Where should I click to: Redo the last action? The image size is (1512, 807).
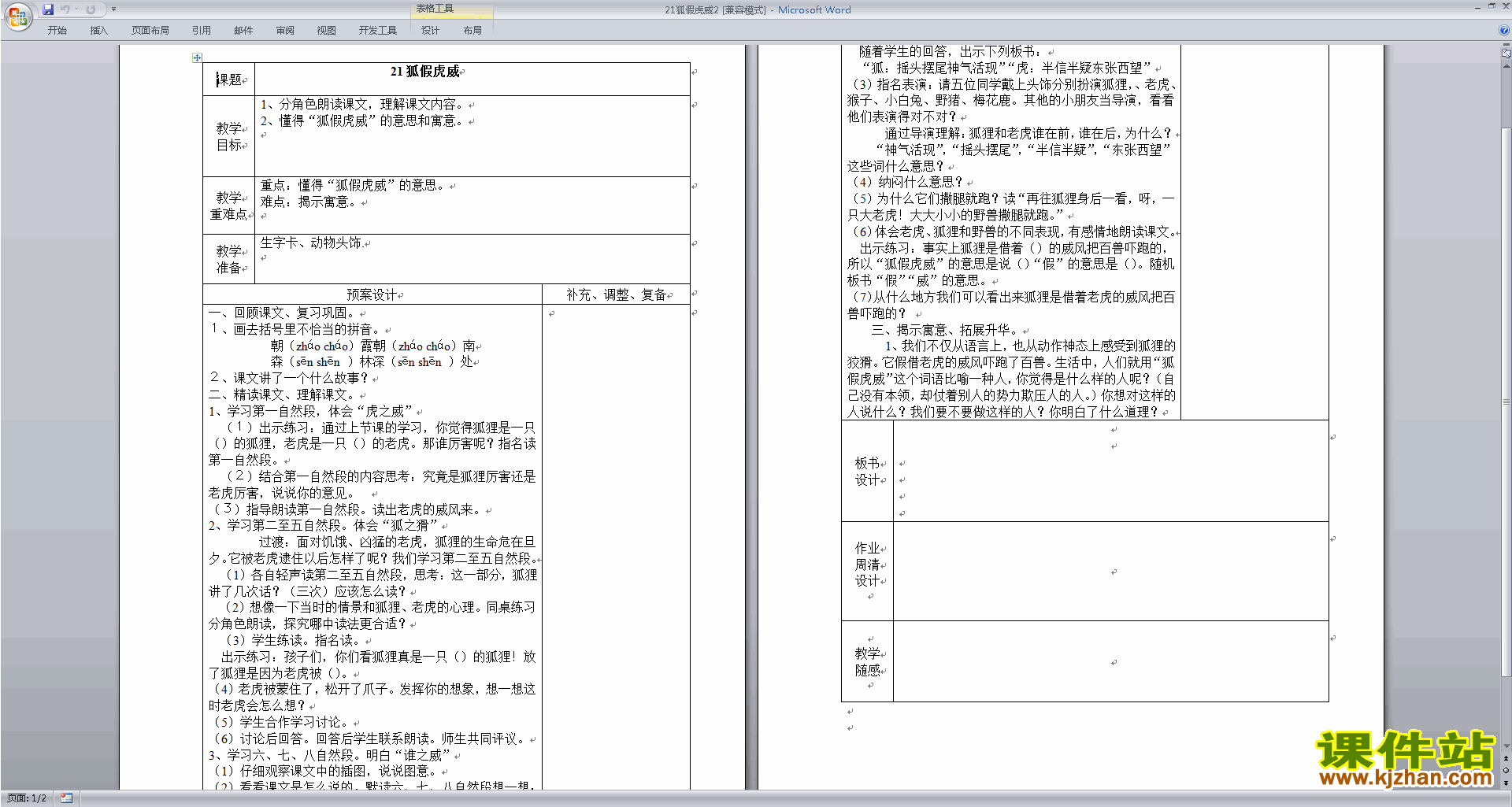pyautogui.click(x=91, y=9)
